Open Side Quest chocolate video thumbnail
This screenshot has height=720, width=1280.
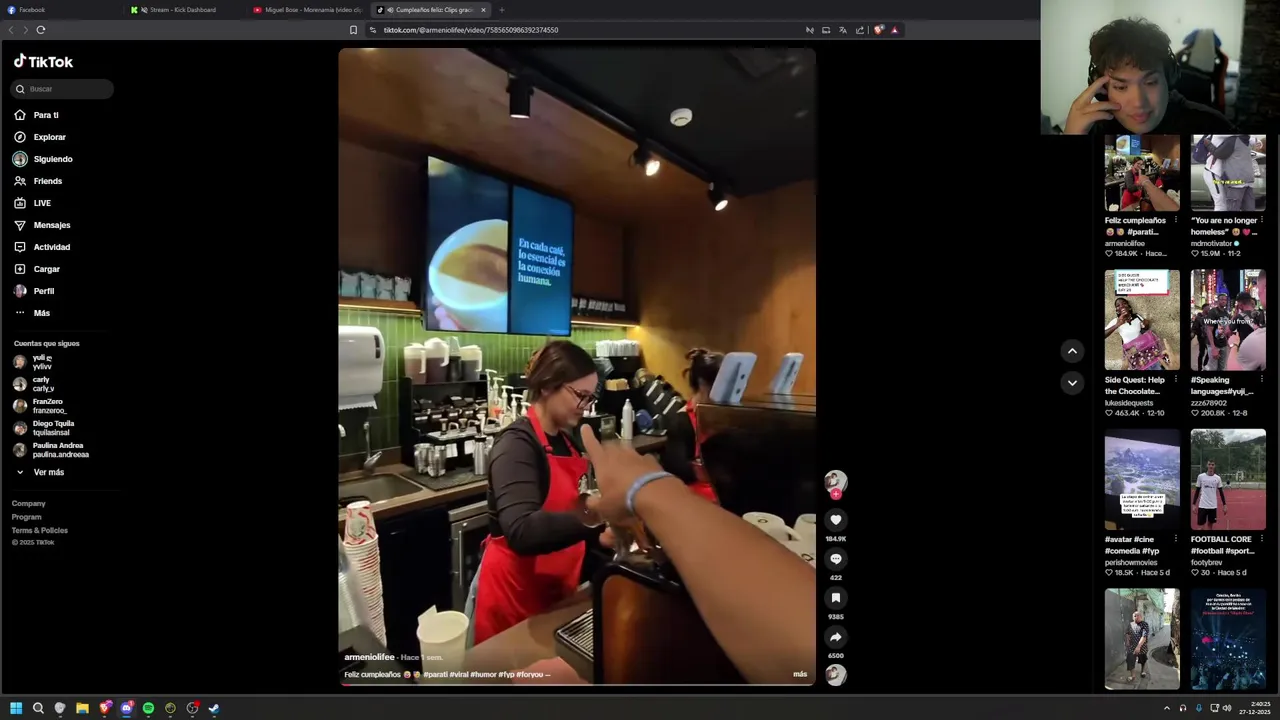1142,320
